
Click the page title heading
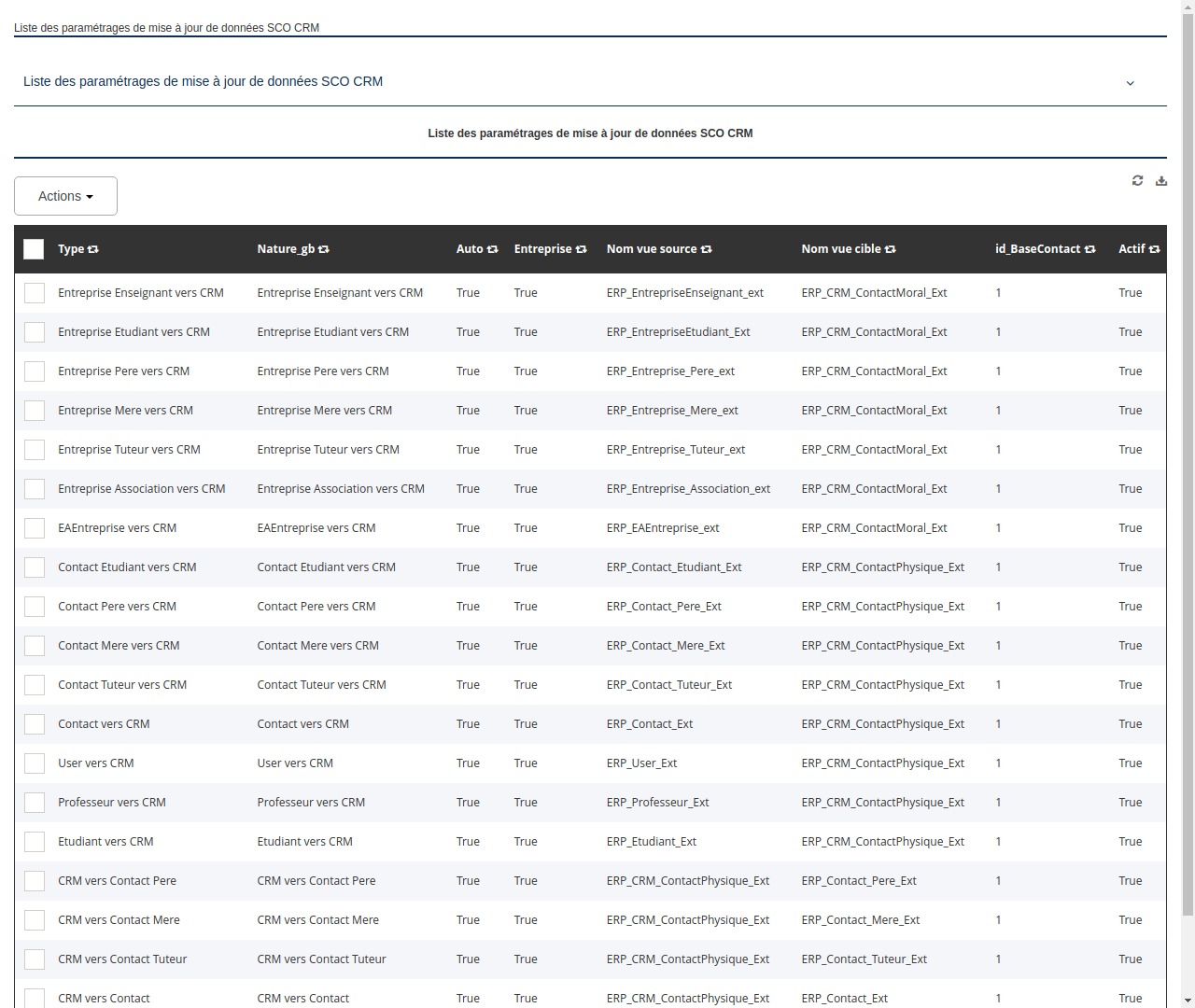point(590,133)
